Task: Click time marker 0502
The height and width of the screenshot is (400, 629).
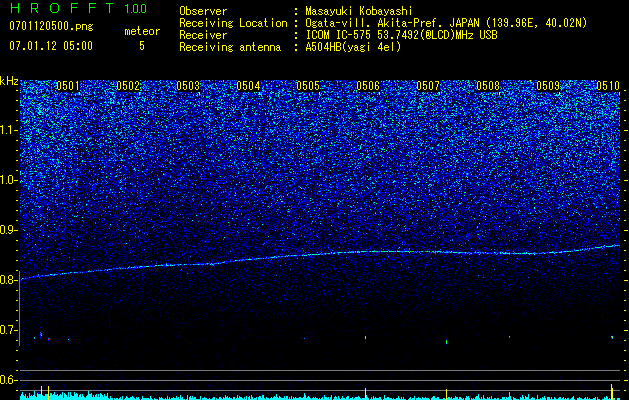Action: click(128, 86)
